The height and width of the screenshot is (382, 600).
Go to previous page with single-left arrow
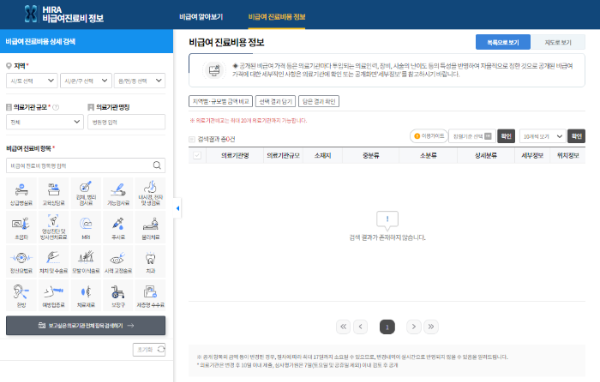click(360, 326)
